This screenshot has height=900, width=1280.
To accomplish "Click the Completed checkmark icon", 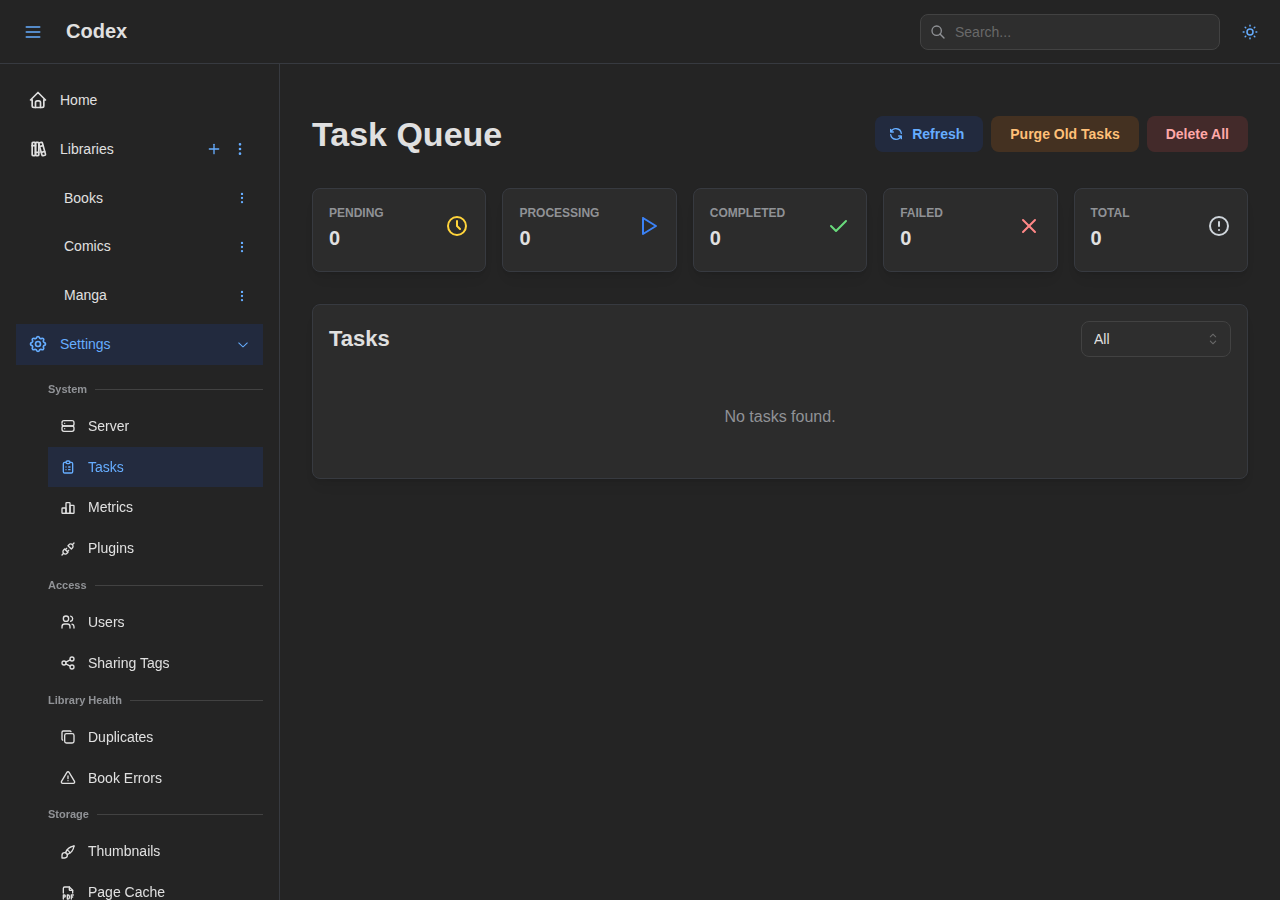I will (838, 225).
